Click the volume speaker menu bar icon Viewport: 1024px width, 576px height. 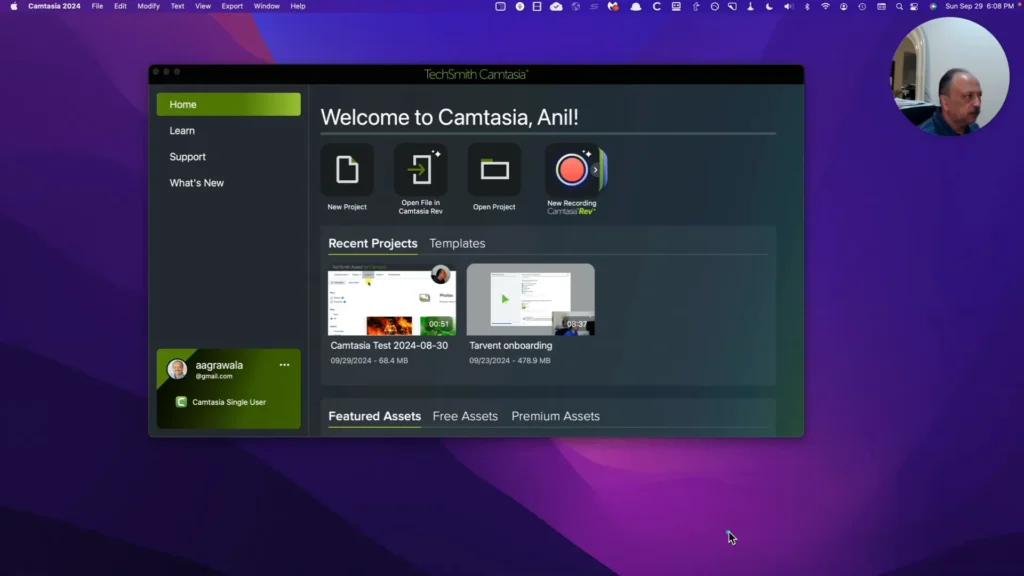click(788, 6)
